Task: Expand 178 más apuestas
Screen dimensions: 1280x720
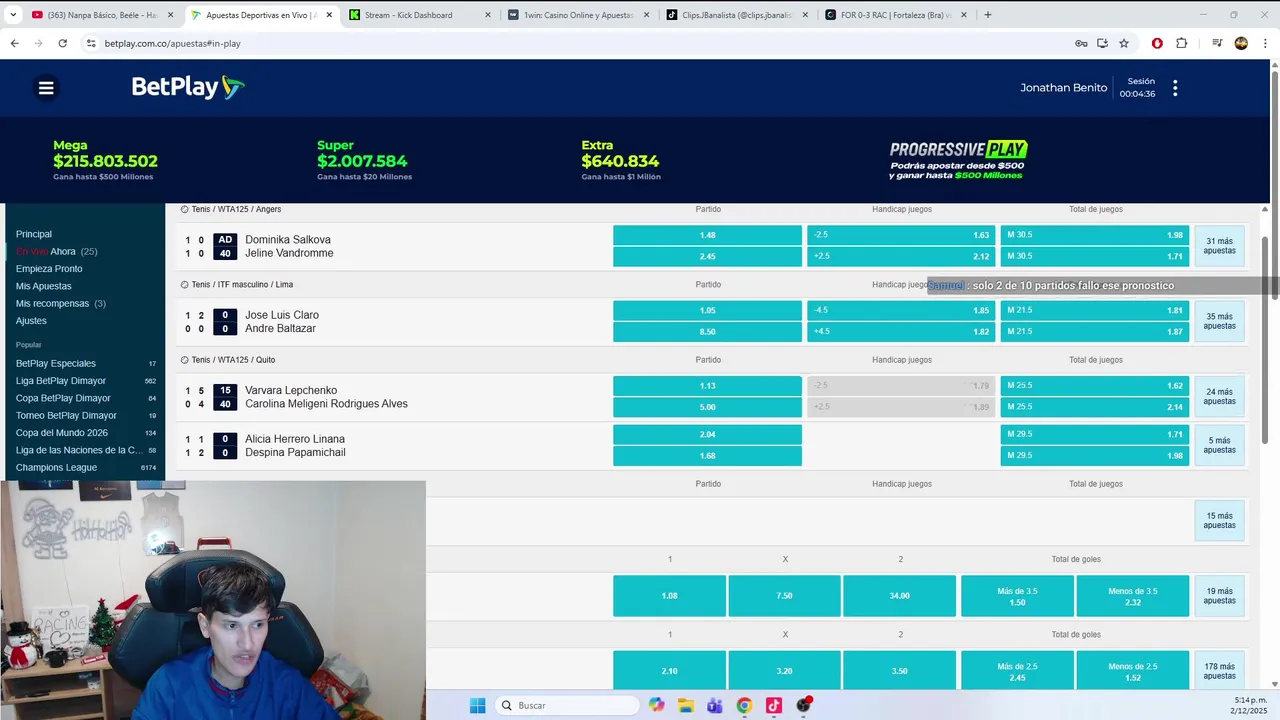Action: pyautogui.click(x=1219, y=671)
